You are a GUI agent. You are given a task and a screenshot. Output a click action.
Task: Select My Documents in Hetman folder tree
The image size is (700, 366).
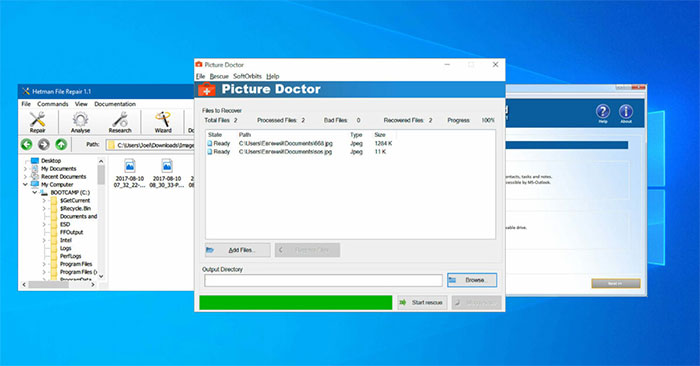pyautogui.click(x=58, y=168)
